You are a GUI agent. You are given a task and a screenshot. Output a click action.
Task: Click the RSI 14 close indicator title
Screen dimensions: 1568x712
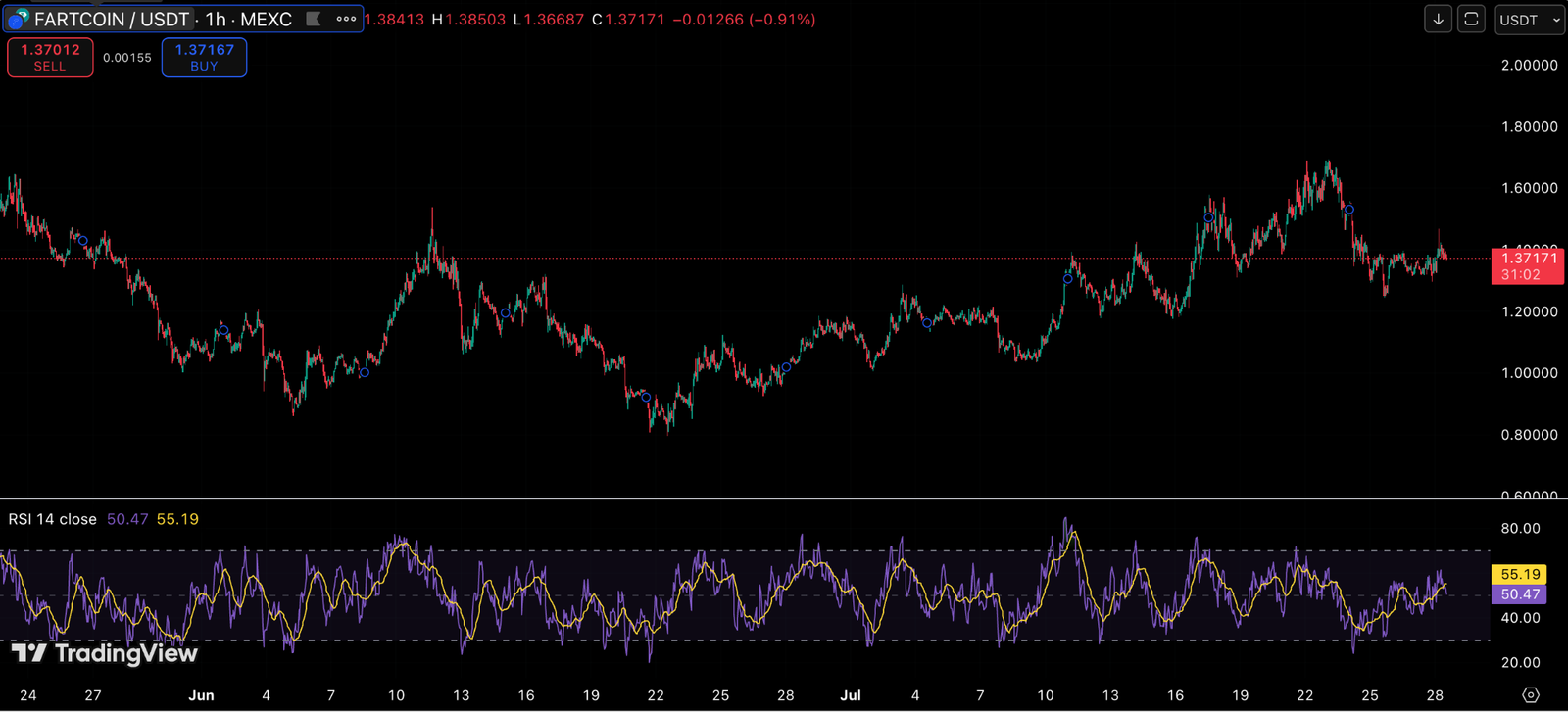pos(53,519)
